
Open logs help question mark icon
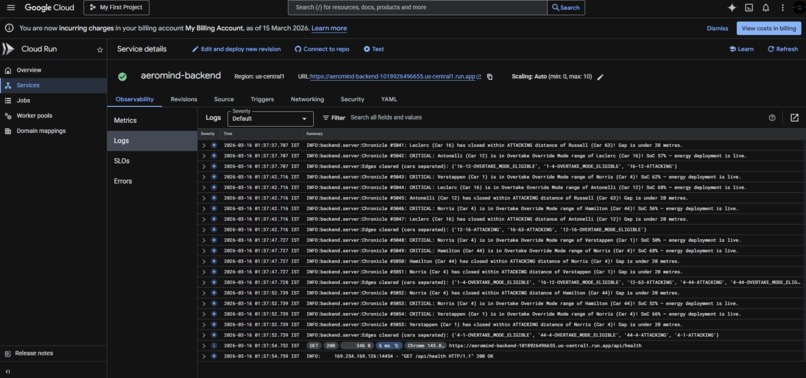click(772, 118)
